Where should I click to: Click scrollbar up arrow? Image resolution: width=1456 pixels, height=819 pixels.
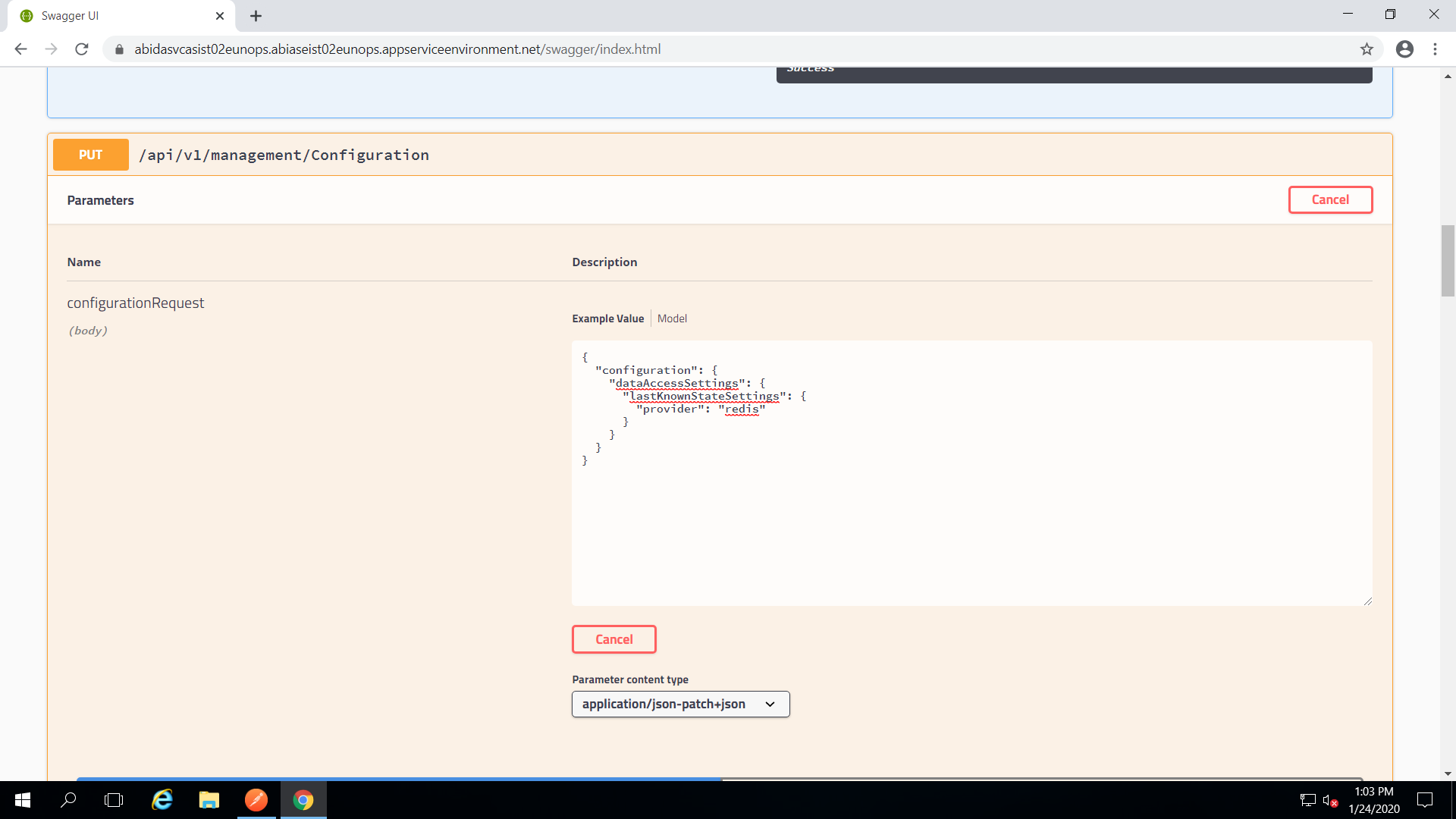coord(1448,76)
